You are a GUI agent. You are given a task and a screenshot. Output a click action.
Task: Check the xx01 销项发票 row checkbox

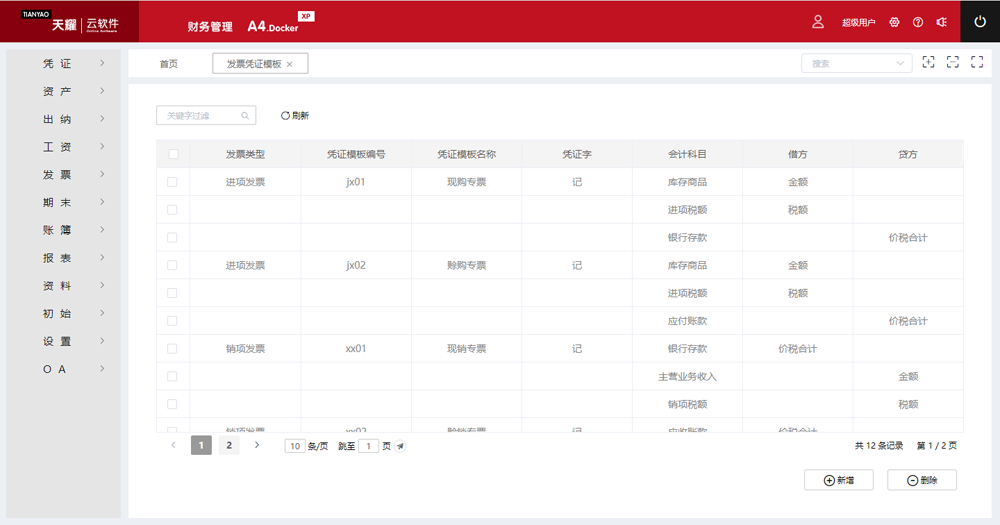coord(173,349)
